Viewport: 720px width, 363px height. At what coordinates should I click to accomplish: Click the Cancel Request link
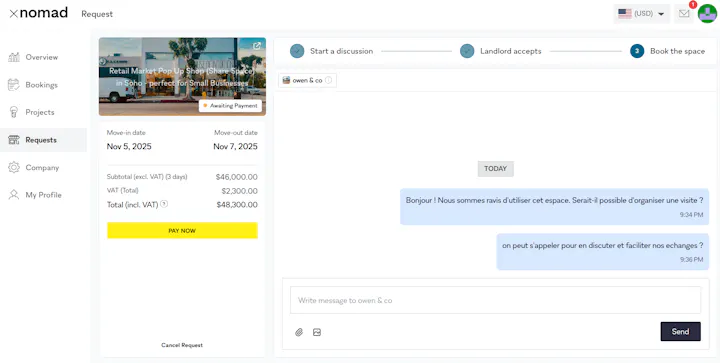tap(182, 345)
